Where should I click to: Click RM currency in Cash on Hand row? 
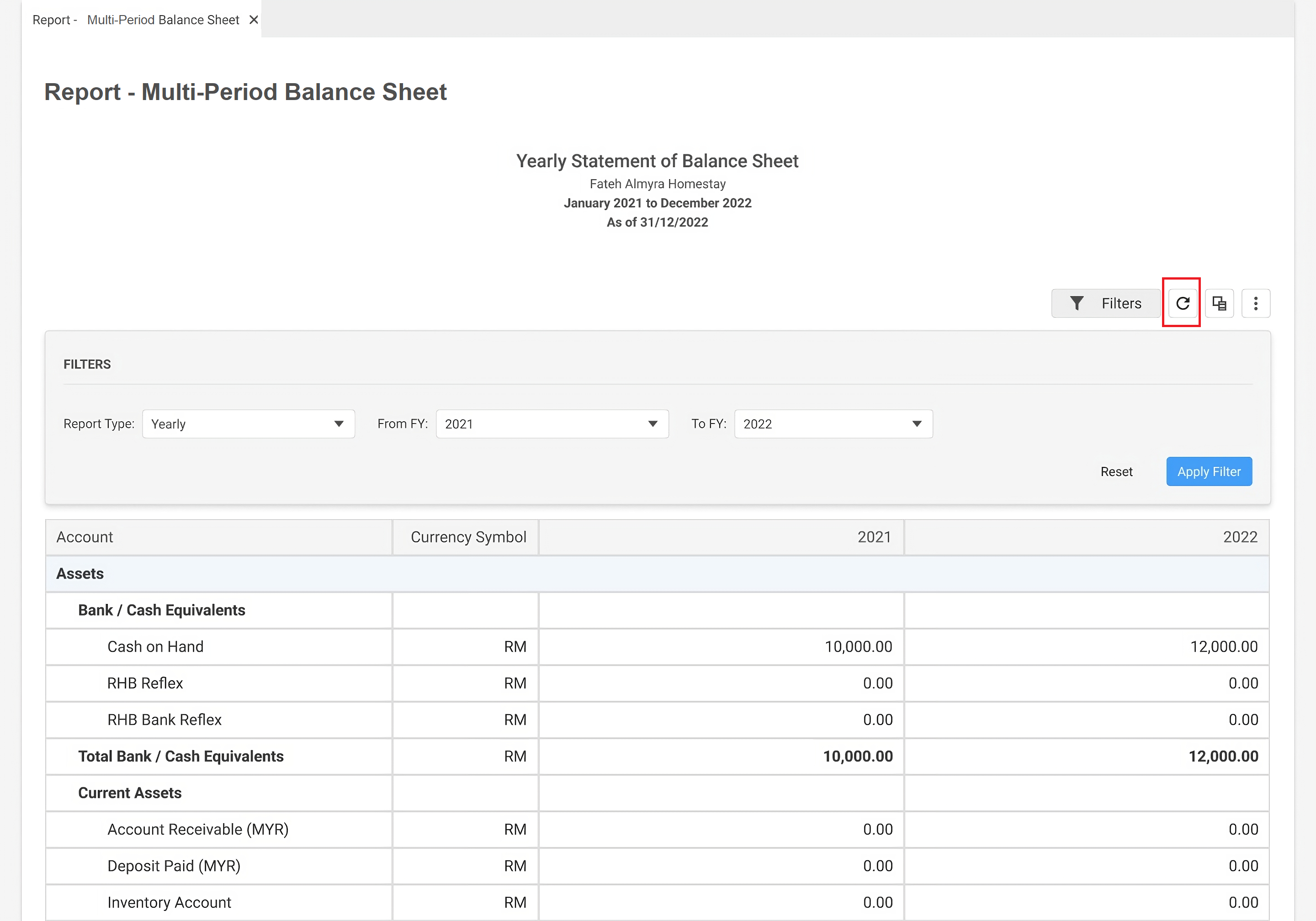pyautogui.click(x=515, y=646)
